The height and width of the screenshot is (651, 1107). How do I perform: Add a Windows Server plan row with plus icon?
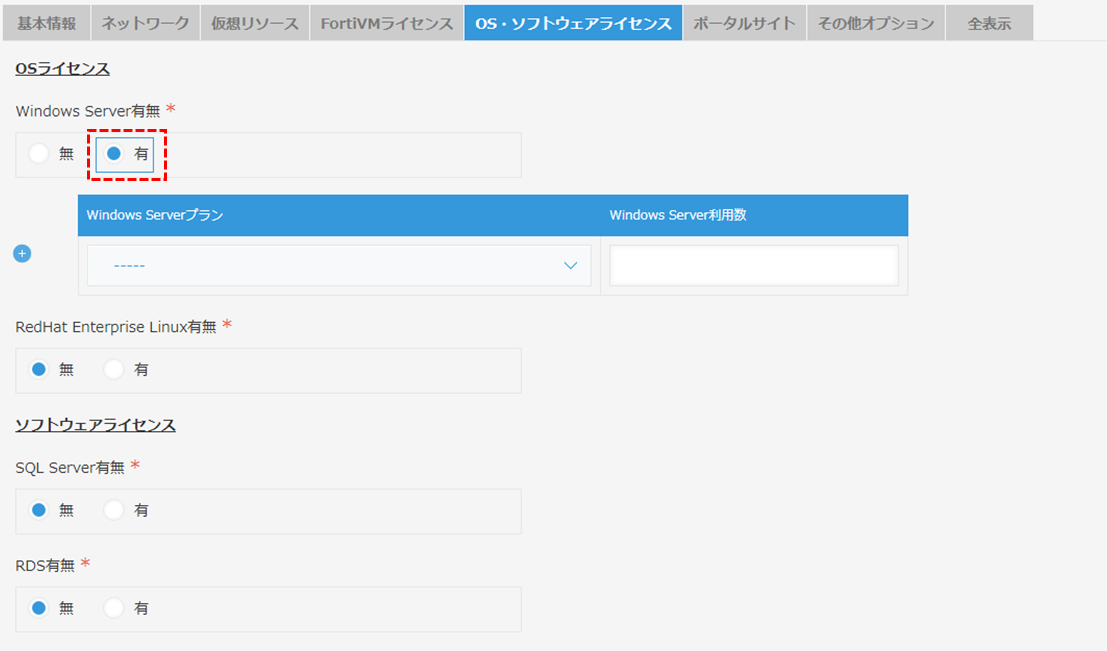point(22,253)
